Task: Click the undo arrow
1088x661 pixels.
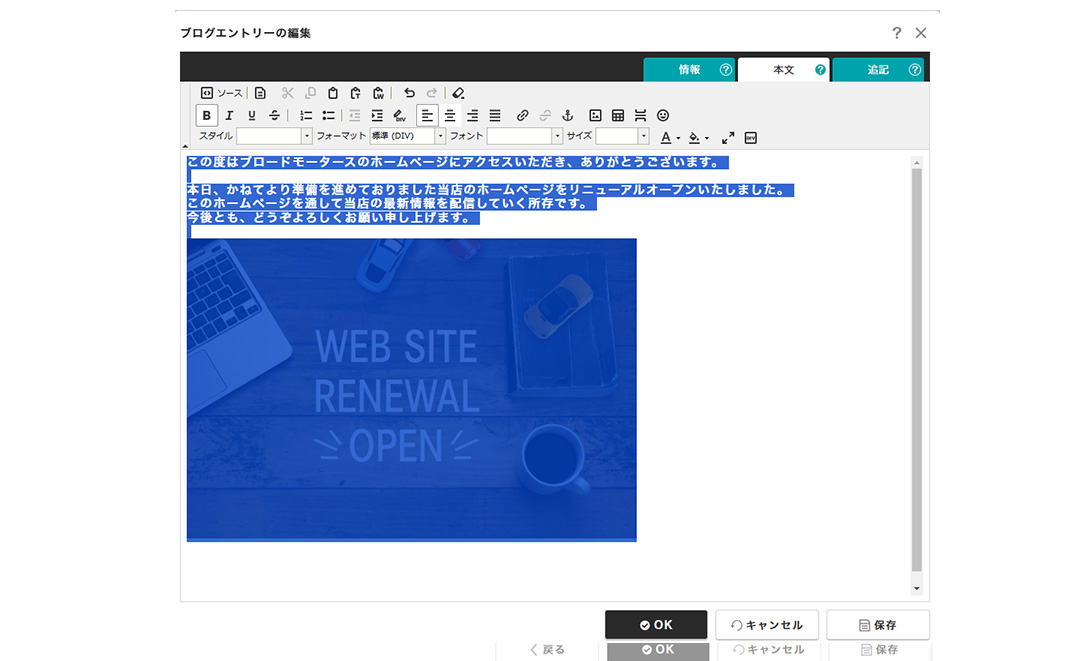Action: 409,93
